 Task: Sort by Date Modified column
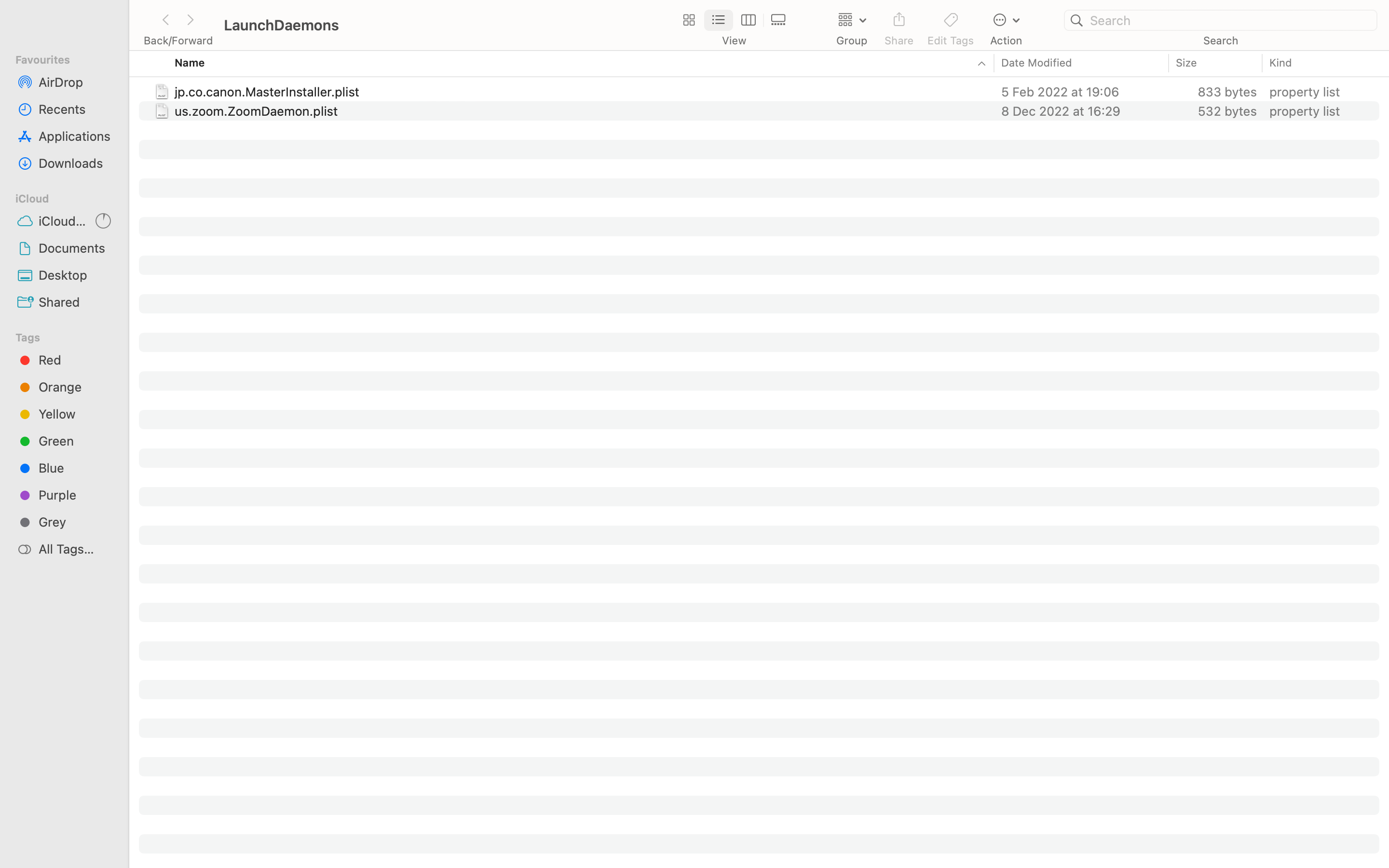1036,63
